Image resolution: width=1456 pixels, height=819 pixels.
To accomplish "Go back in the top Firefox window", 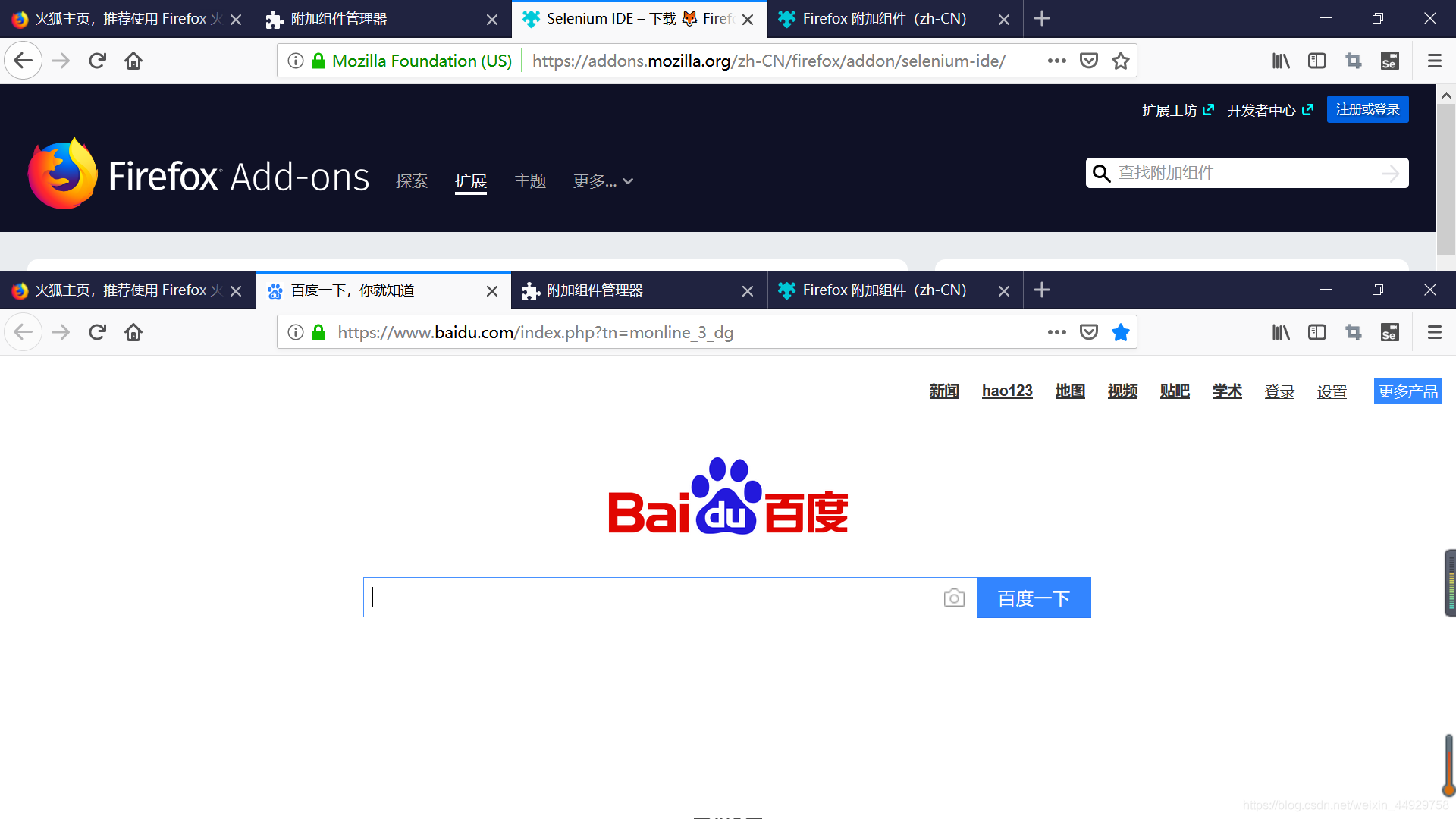I will click(x=24, y=61).
